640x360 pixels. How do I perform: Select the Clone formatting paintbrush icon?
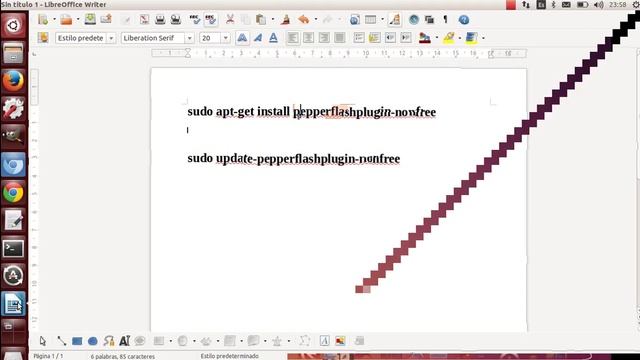tap(286, 20)
